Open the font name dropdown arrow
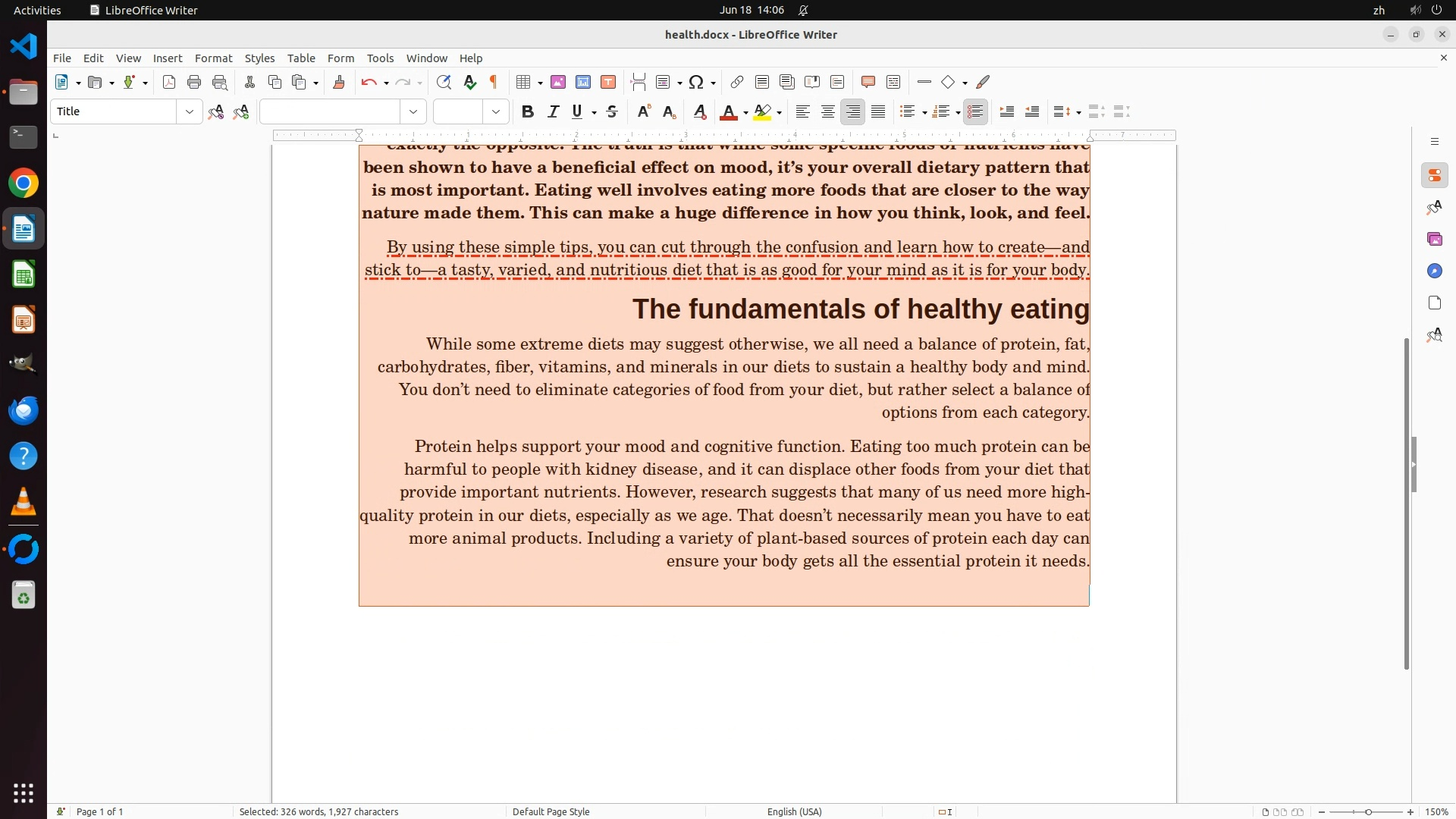 coord(413,112)
